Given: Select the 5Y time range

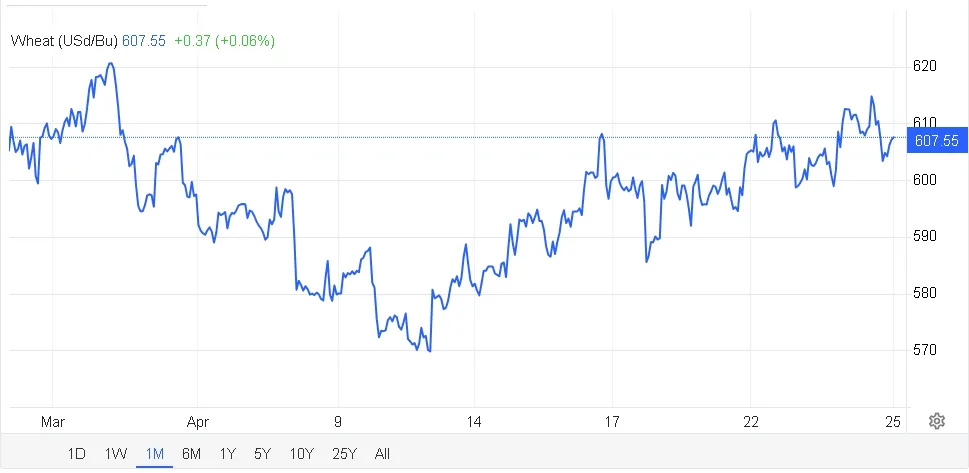Looking at the screenshot, I should click(x=262, y=454).
